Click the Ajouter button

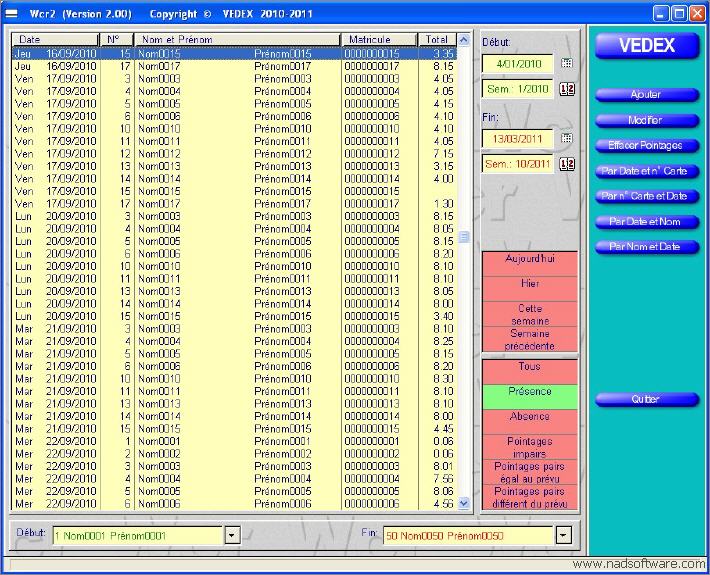(x=647, y=95)
